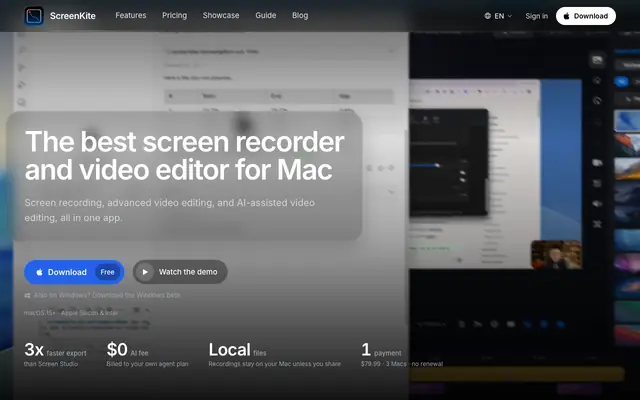
Task: Click "macOS 15+ · Apple Silicon & Intel" text
Action: click(x=71, y=313)
